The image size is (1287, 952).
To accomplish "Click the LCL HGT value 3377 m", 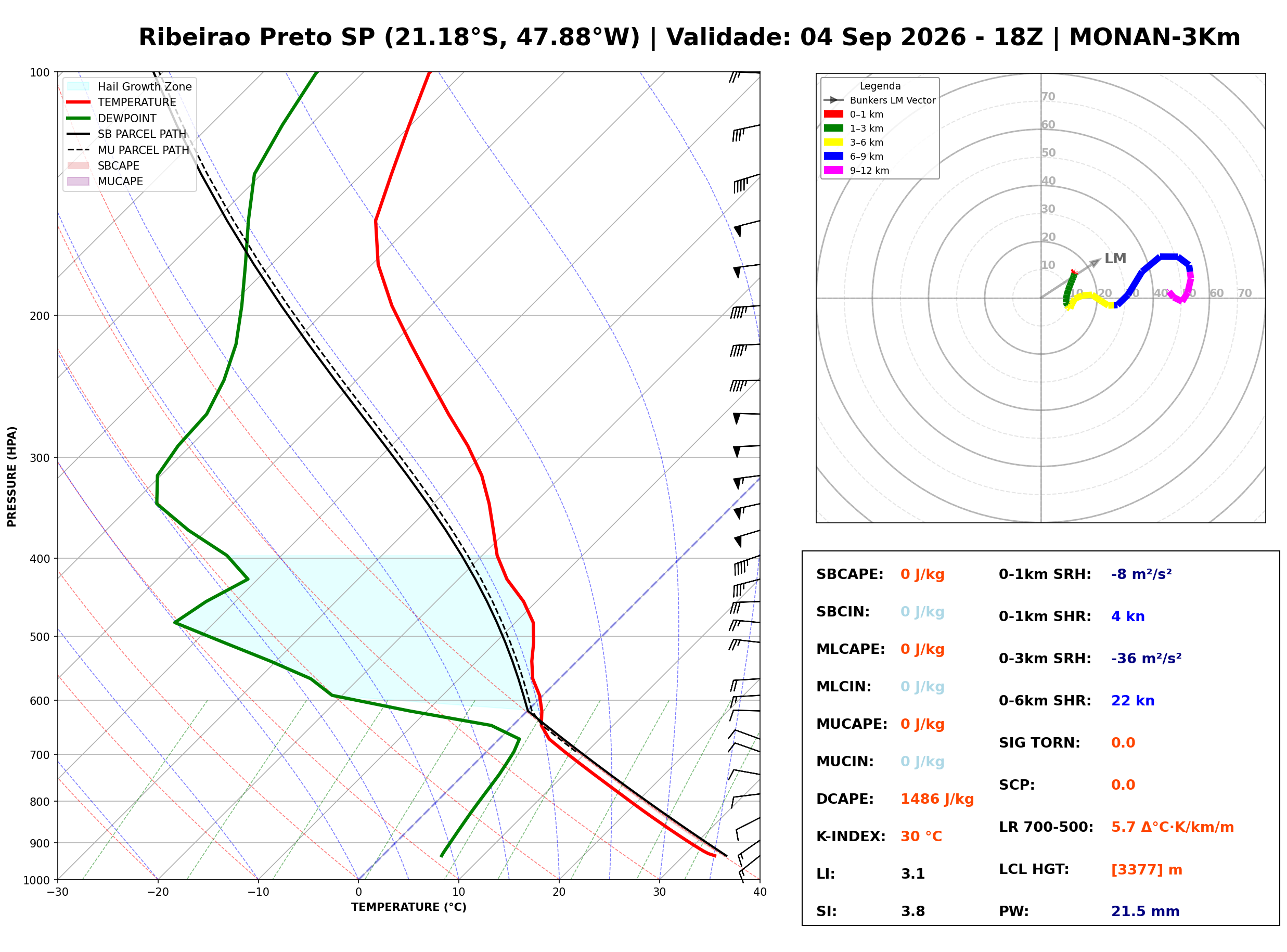I will (x=1147, y=870).
